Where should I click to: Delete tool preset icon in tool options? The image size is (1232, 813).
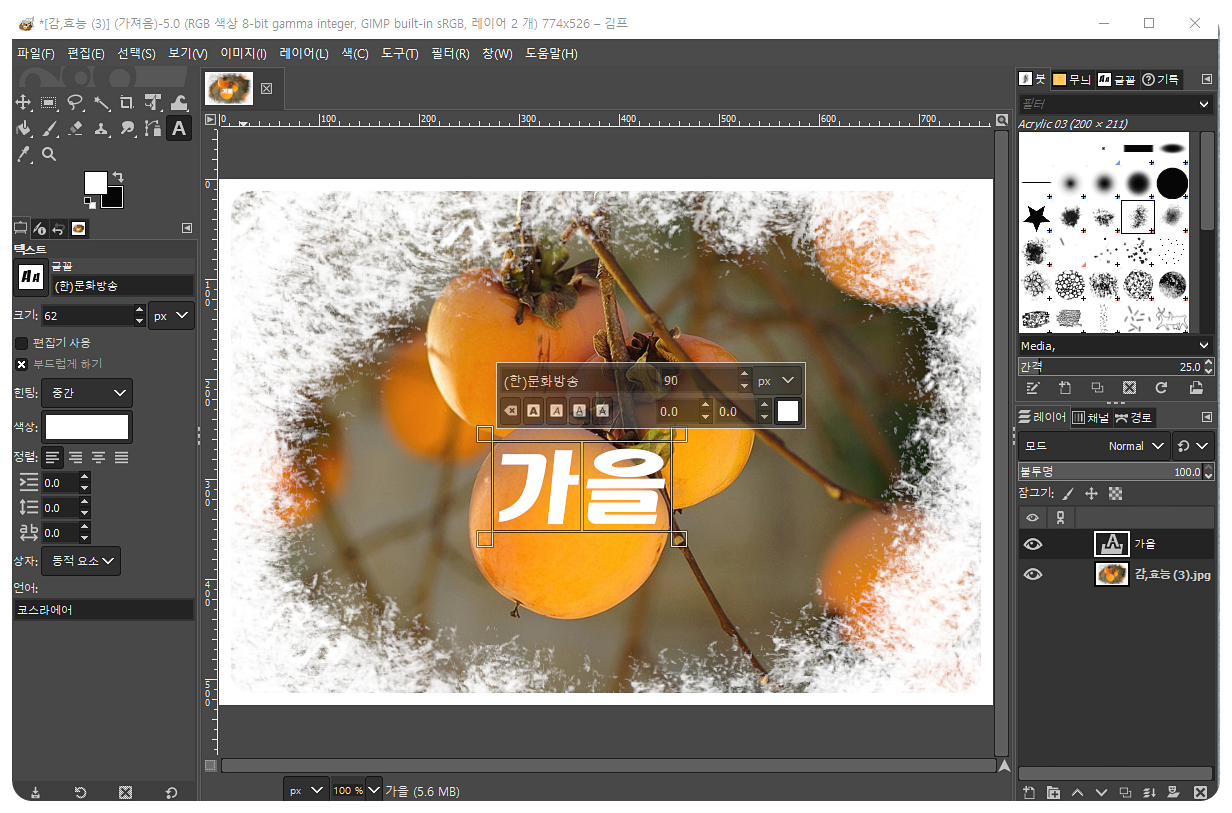point(125,792)
